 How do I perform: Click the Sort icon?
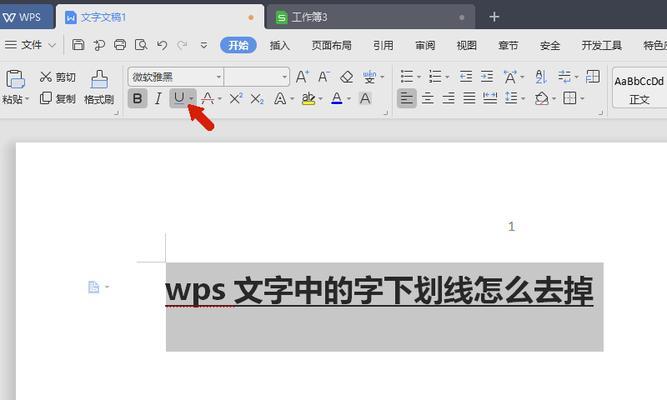[x=541, y=77]
